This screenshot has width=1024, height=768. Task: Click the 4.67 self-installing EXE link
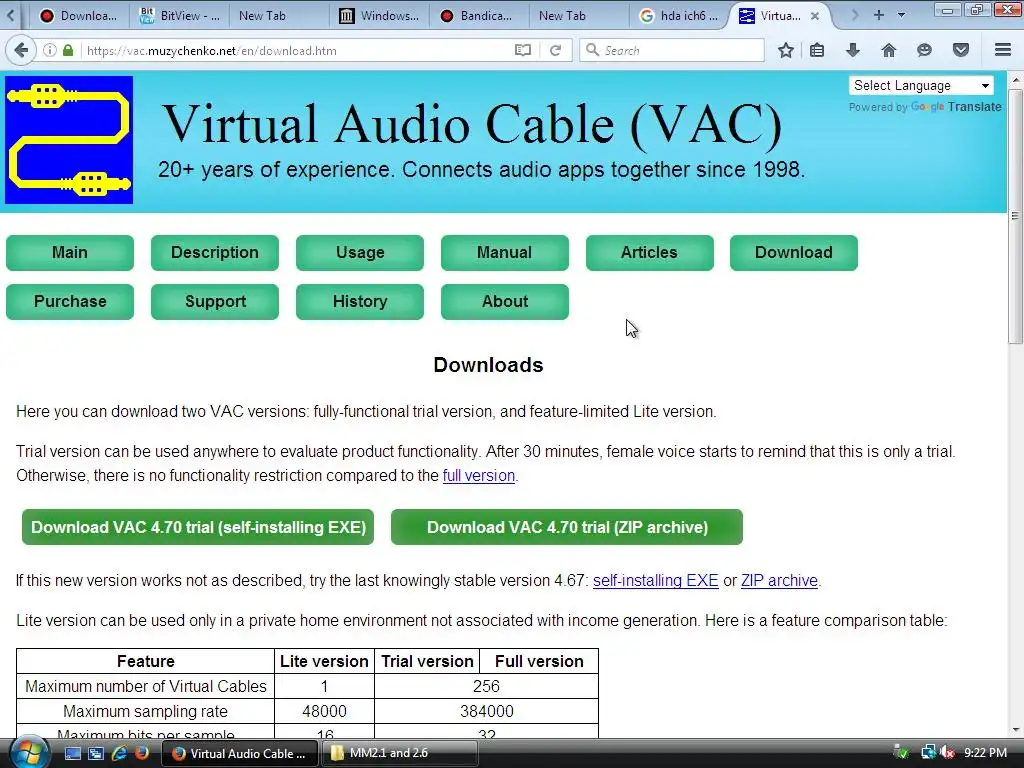(656, 581)
